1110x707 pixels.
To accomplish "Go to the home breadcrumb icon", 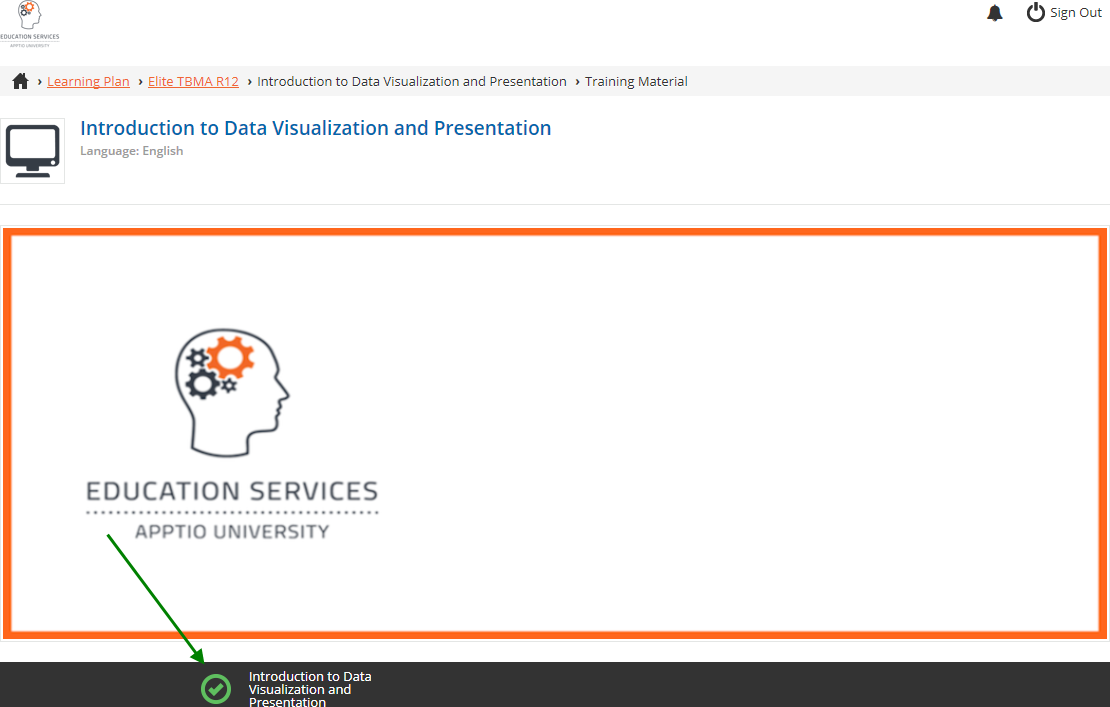I will (21, 81).
